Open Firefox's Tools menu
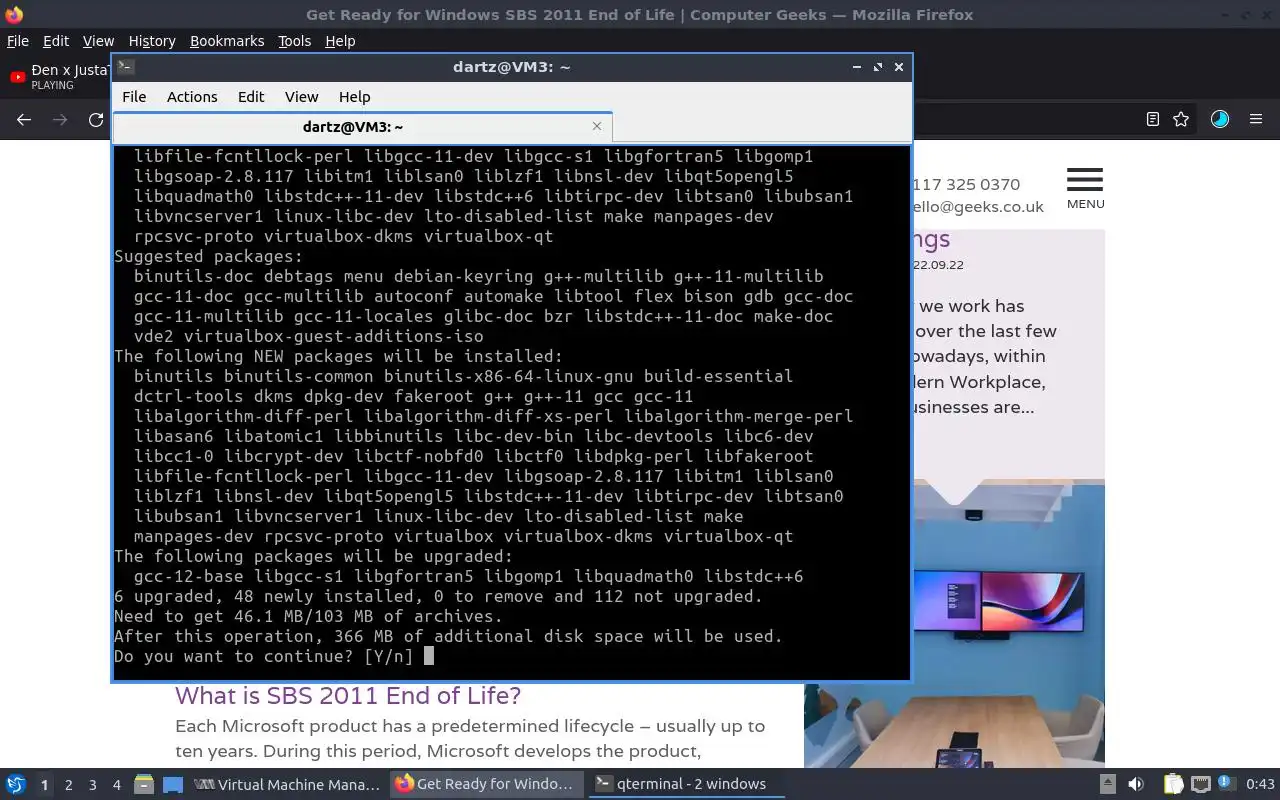 coord(294,41)
